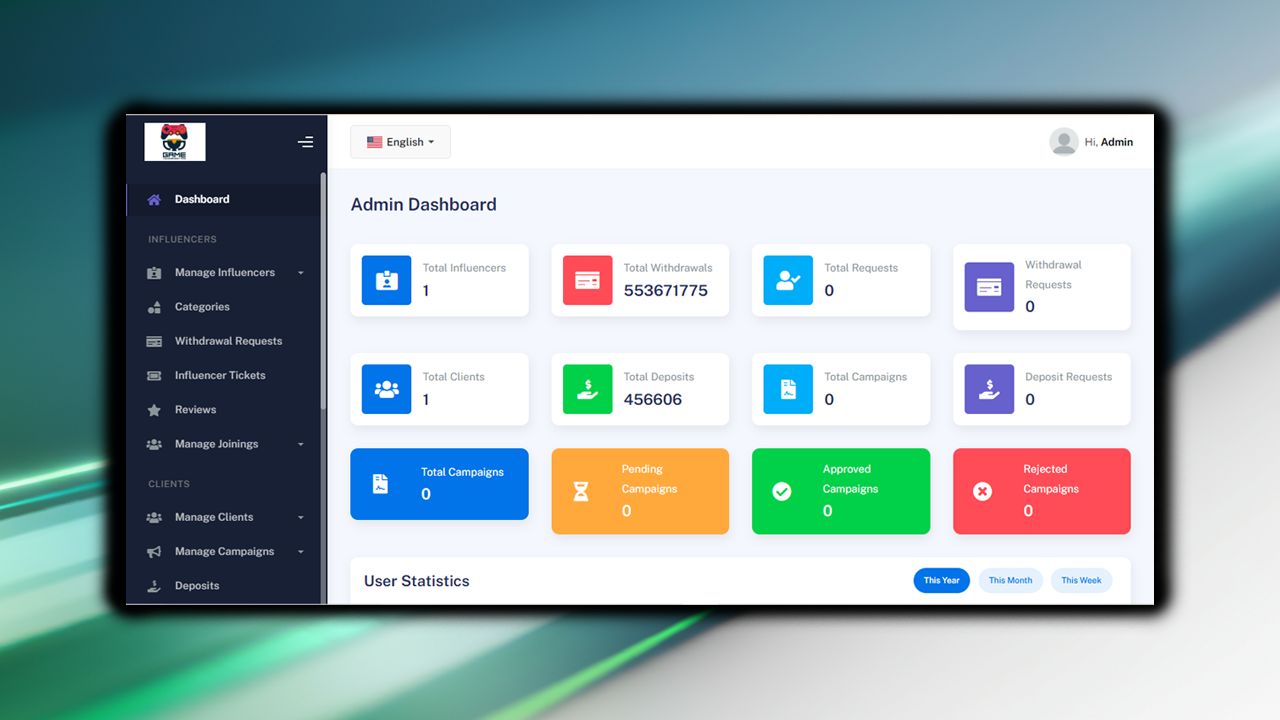Click the Total Deposits value 456606
The image size is (1280, 720).
click(653, 400)
